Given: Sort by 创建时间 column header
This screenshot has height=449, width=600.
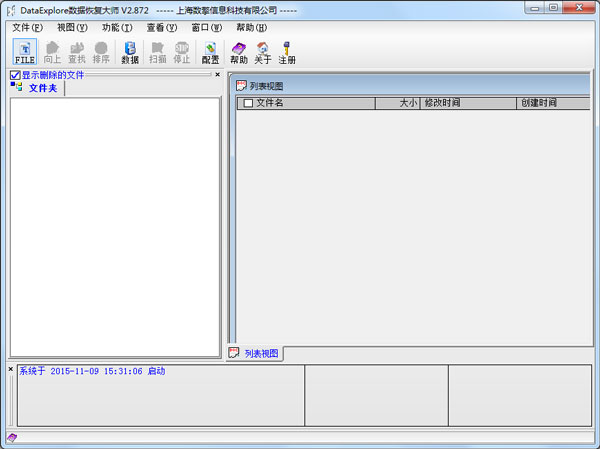Looking at the screenshot, I should click(x=553, y=103).
